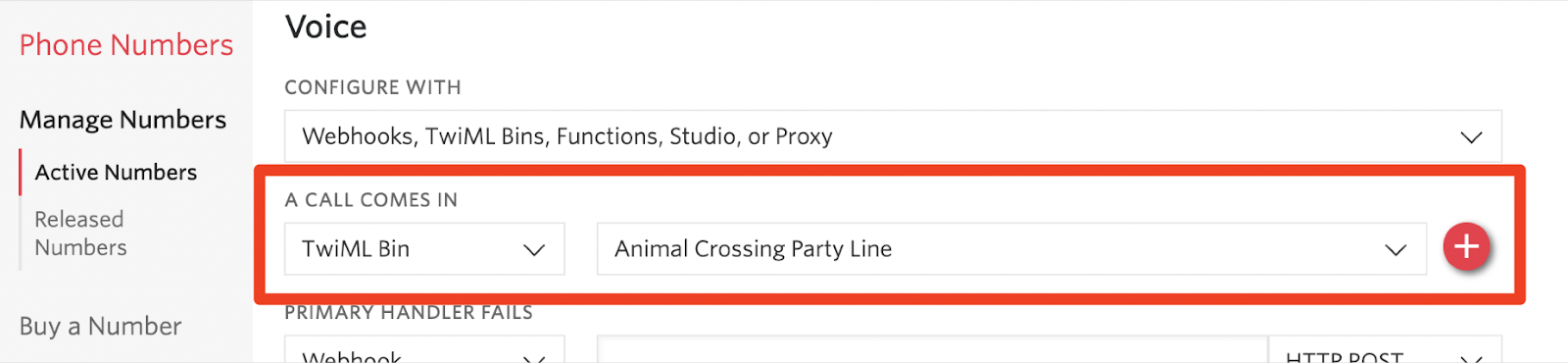Open the Webhooks, TwiML Bins, Functions configure dropdown
Viewport: 1568px width, 363px height.
tap(893, 136)
